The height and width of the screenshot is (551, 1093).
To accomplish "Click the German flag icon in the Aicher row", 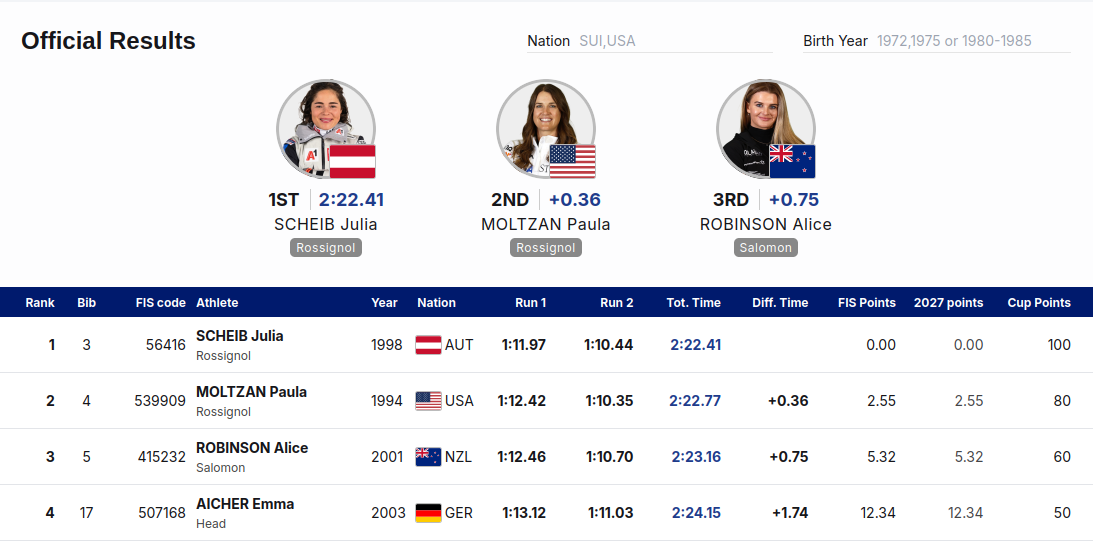I will pos(428,513).
